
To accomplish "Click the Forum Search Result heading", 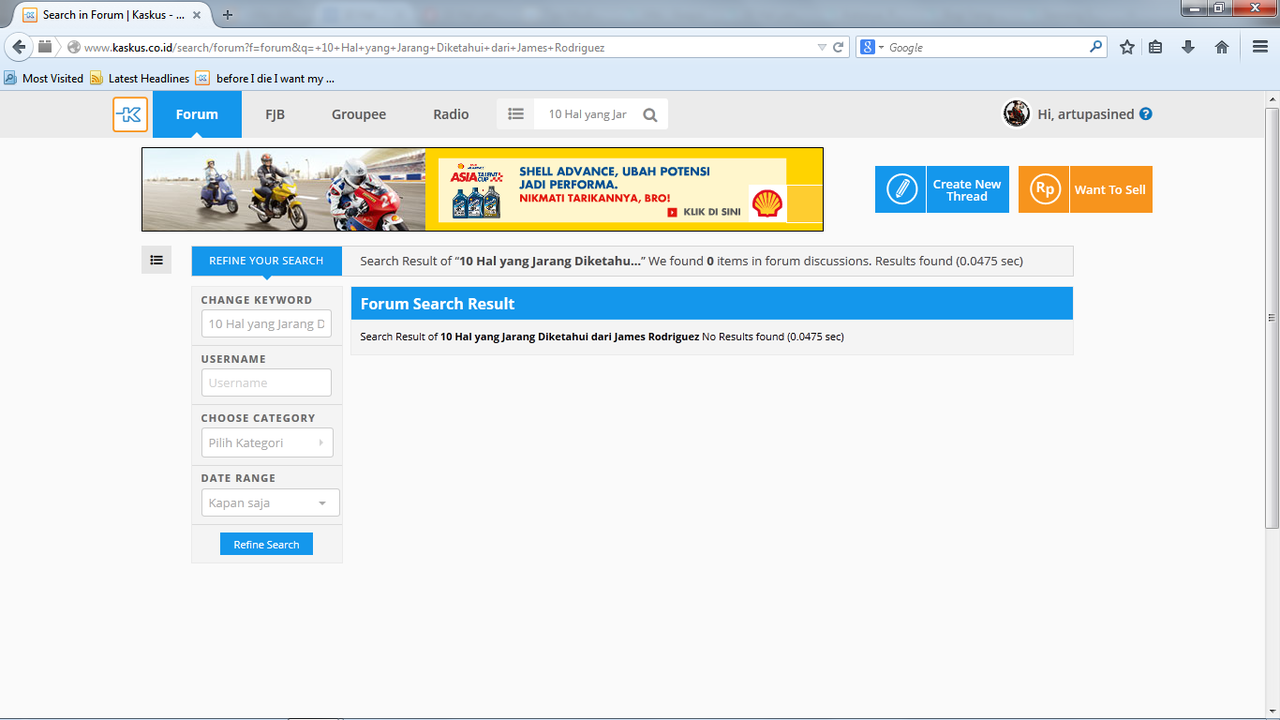I will pos(438,303).
